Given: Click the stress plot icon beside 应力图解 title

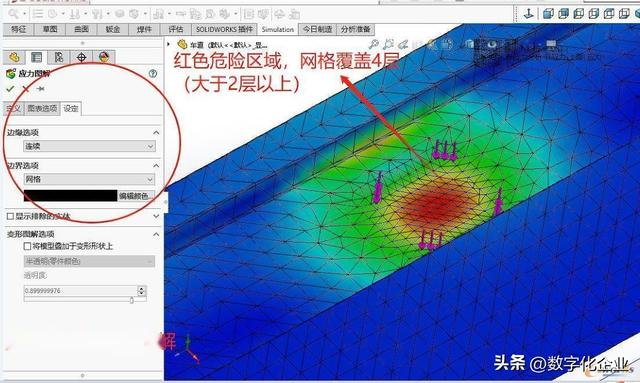Looking at the screenshot, I should tap(11, 74).
